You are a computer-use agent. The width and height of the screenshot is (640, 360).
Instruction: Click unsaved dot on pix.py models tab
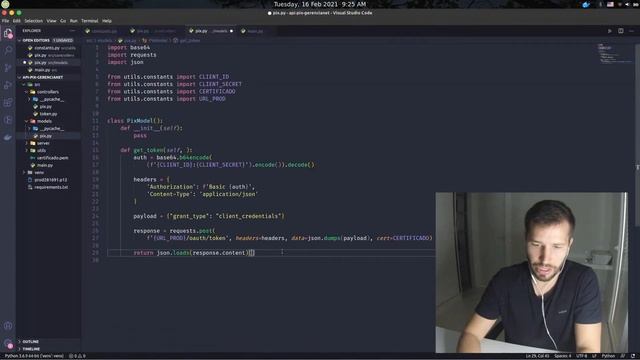tap(231, 31)
